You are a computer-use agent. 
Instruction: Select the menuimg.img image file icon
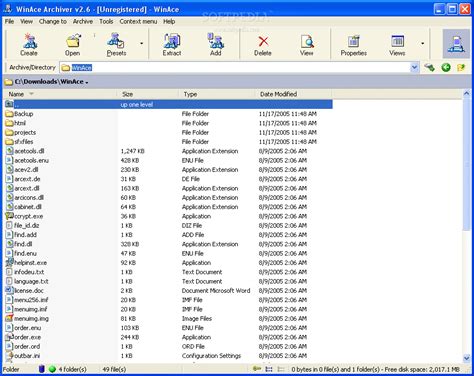coord(9,318)
